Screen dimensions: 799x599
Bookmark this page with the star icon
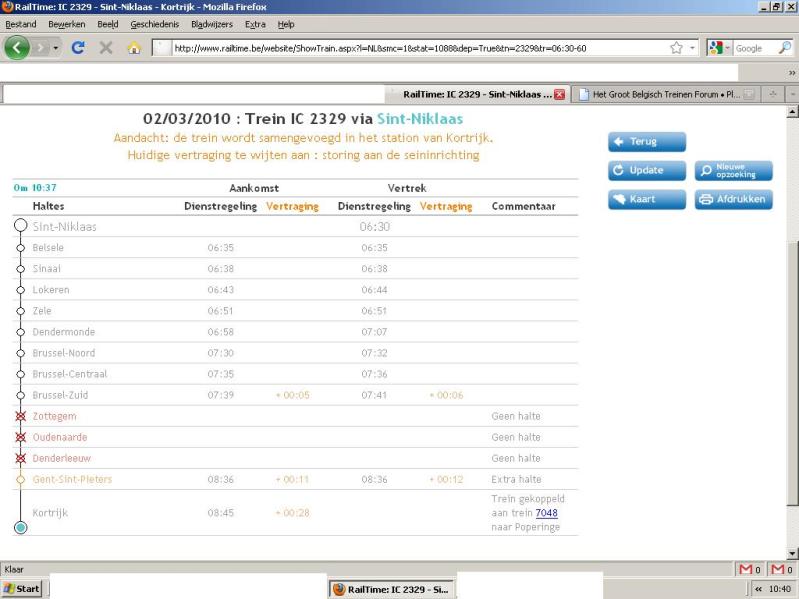[676, 47]
